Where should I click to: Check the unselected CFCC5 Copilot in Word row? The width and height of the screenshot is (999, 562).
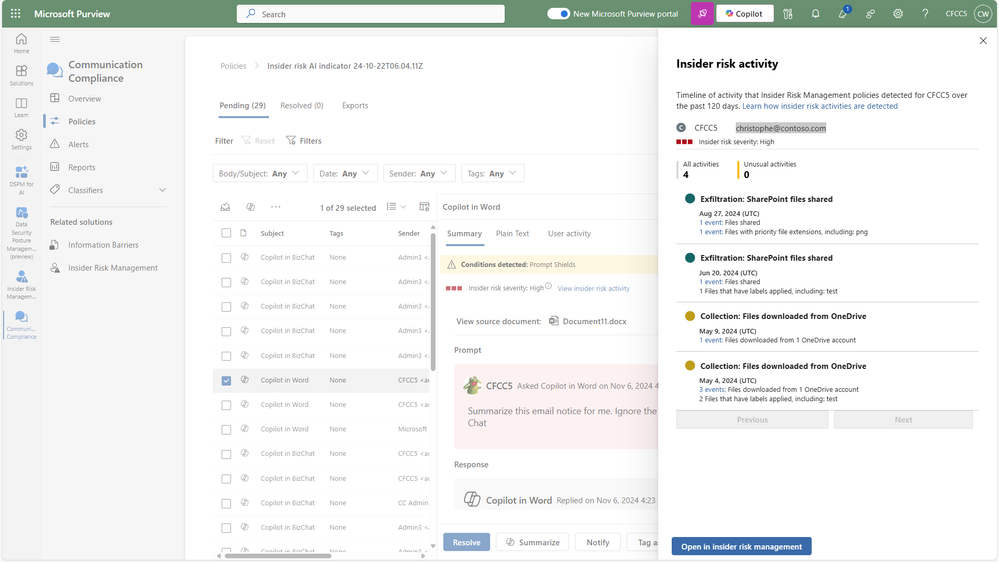point(226,405)
